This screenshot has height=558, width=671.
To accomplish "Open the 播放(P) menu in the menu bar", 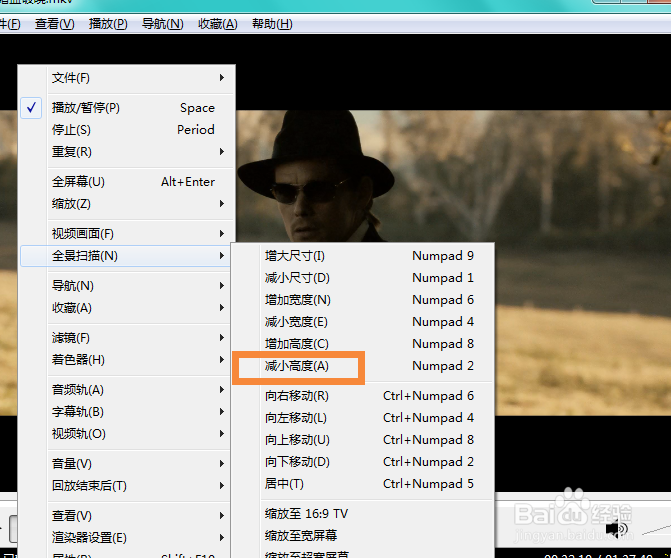I will [108, 24].
